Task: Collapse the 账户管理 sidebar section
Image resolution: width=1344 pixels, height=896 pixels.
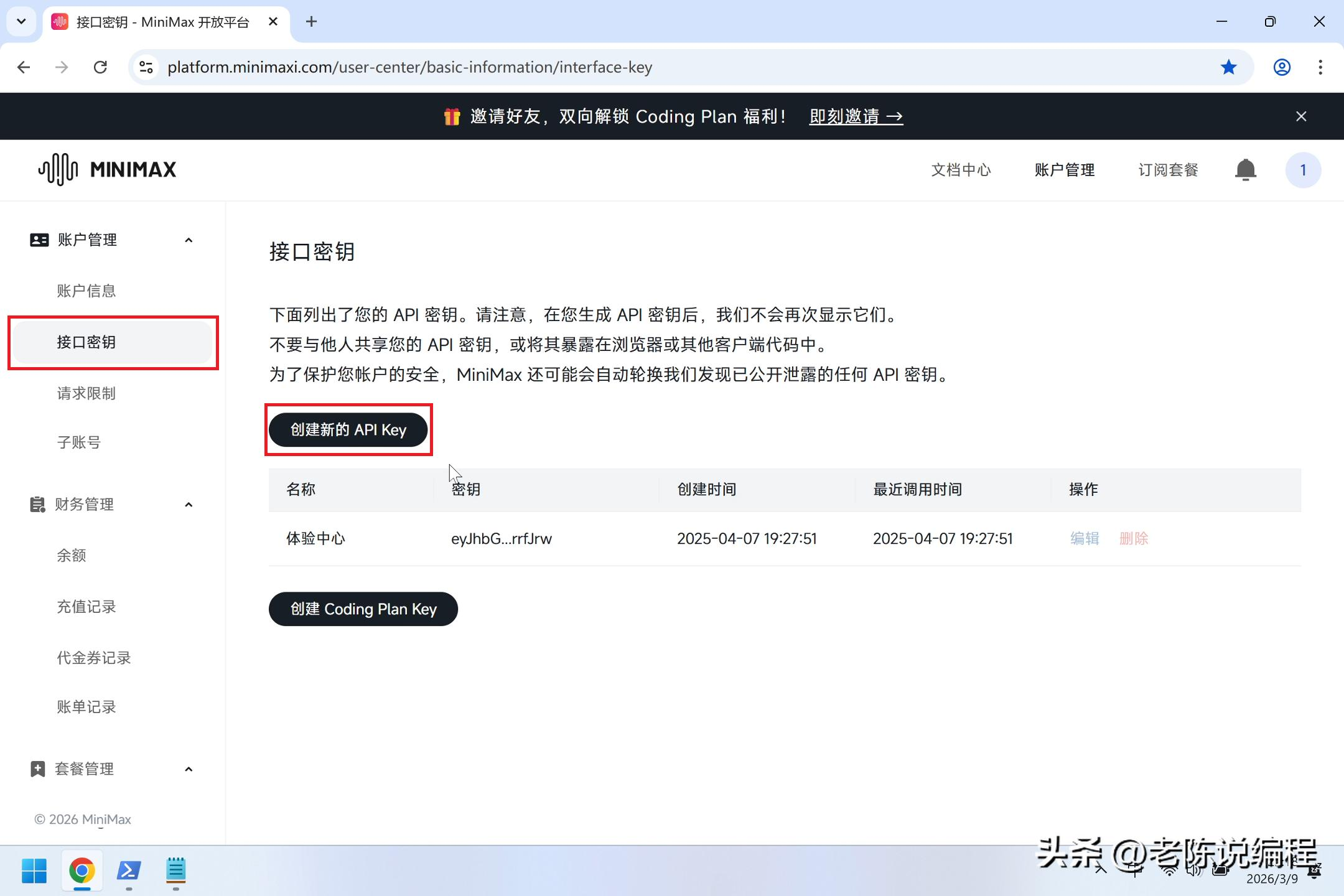Action: click(x=189, y=240)
